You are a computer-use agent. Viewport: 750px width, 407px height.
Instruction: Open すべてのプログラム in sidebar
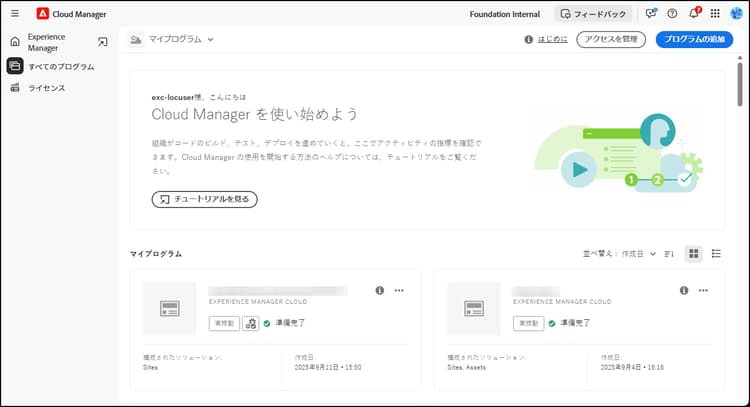(x=61, y=66)
